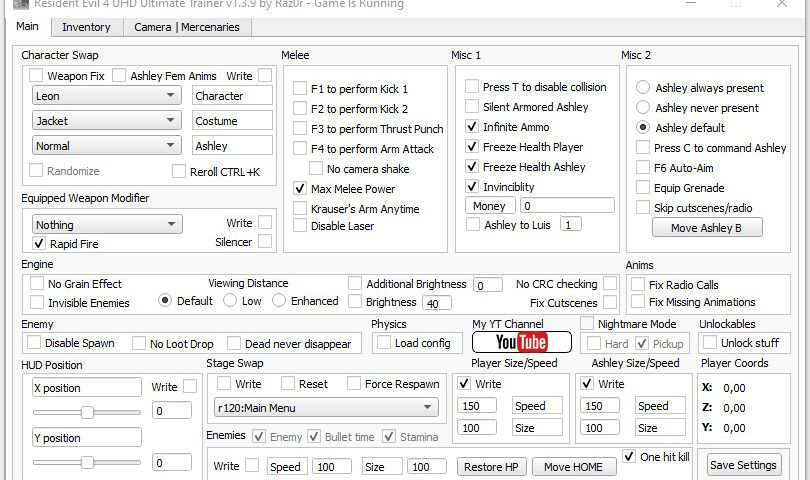Viewport: 810px width, 480px height.
Task: Open the r120:Main Menu stage dropdown
Action: [326, 407]
